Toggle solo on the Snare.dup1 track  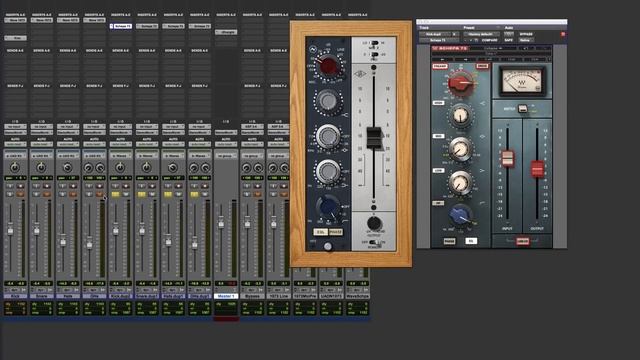[141, 194]
